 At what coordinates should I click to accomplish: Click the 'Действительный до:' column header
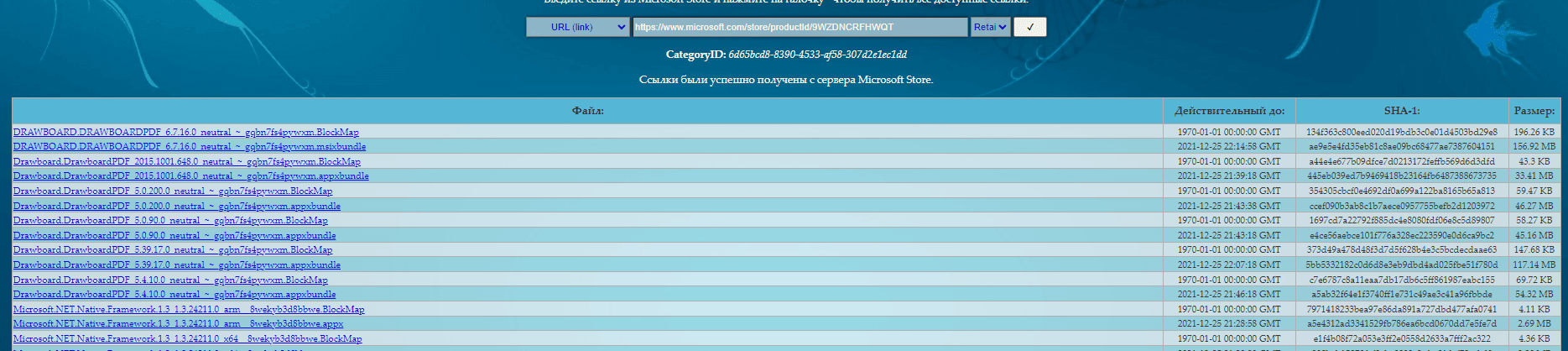tap(1229, 111)
